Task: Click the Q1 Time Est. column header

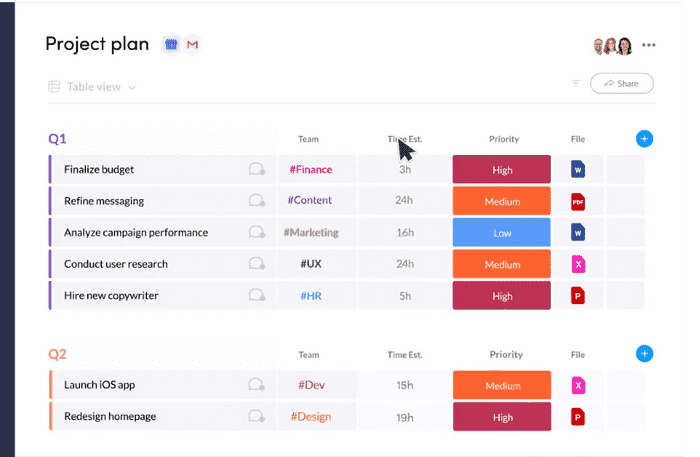Action: pos(405,139)
